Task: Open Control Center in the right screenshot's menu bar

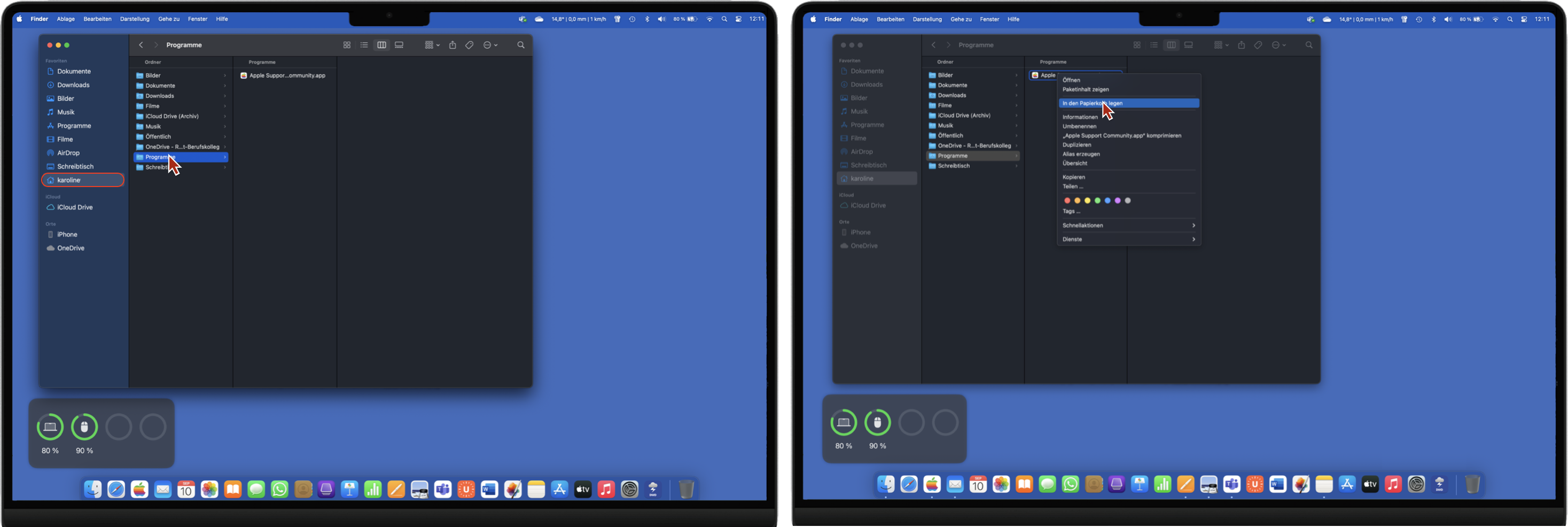Action: (1524, 19)
